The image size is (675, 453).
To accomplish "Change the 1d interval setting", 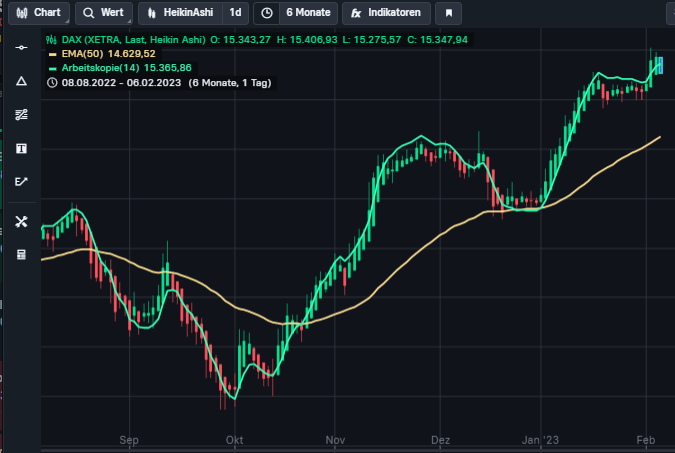I will click(235, 13).
